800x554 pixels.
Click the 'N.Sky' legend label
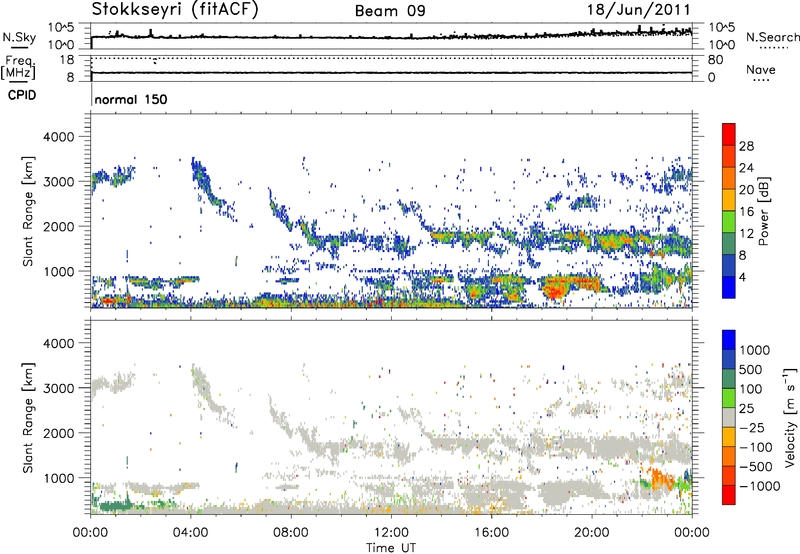[19, 37]
